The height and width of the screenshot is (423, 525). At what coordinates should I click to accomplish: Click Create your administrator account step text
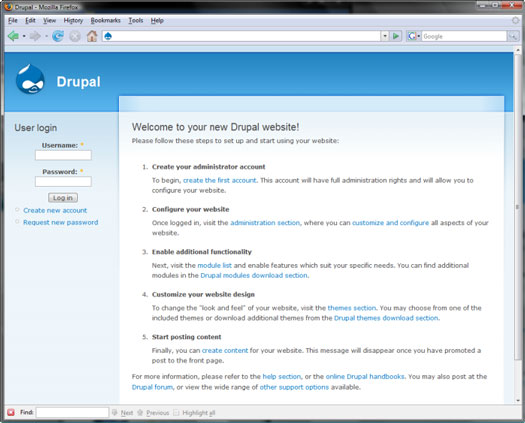click(209, 167)
